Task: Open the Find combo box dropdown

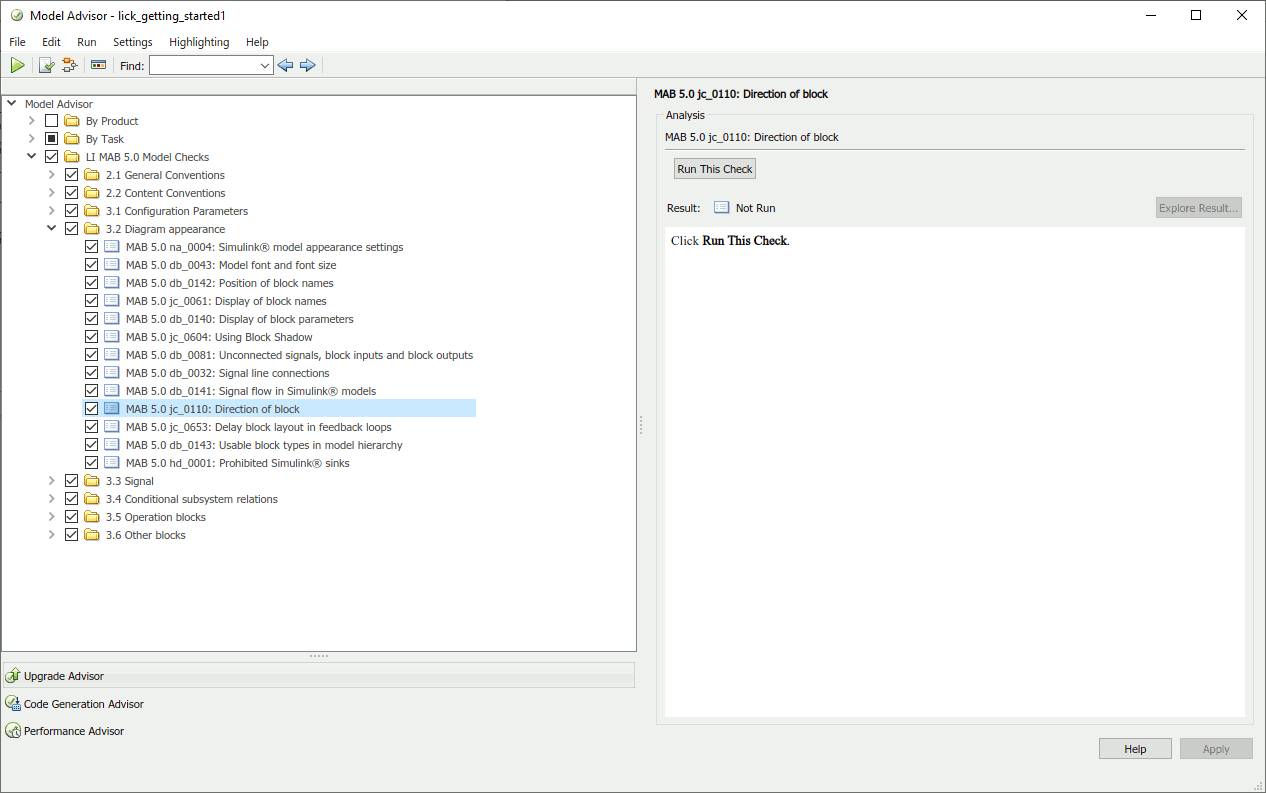Action: coord(265,65)
